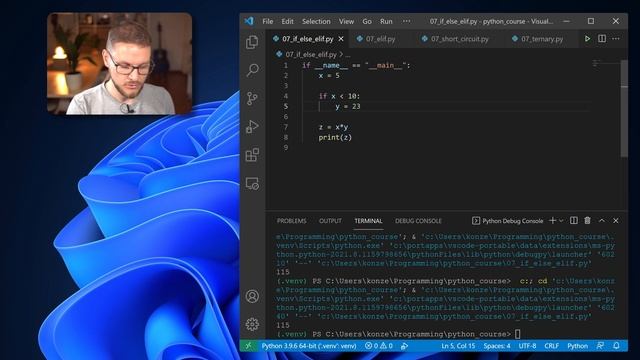Switch to the OUTPUT panel tab
Image resolution: width=640 pixels, height=360 pixels.
330,221
